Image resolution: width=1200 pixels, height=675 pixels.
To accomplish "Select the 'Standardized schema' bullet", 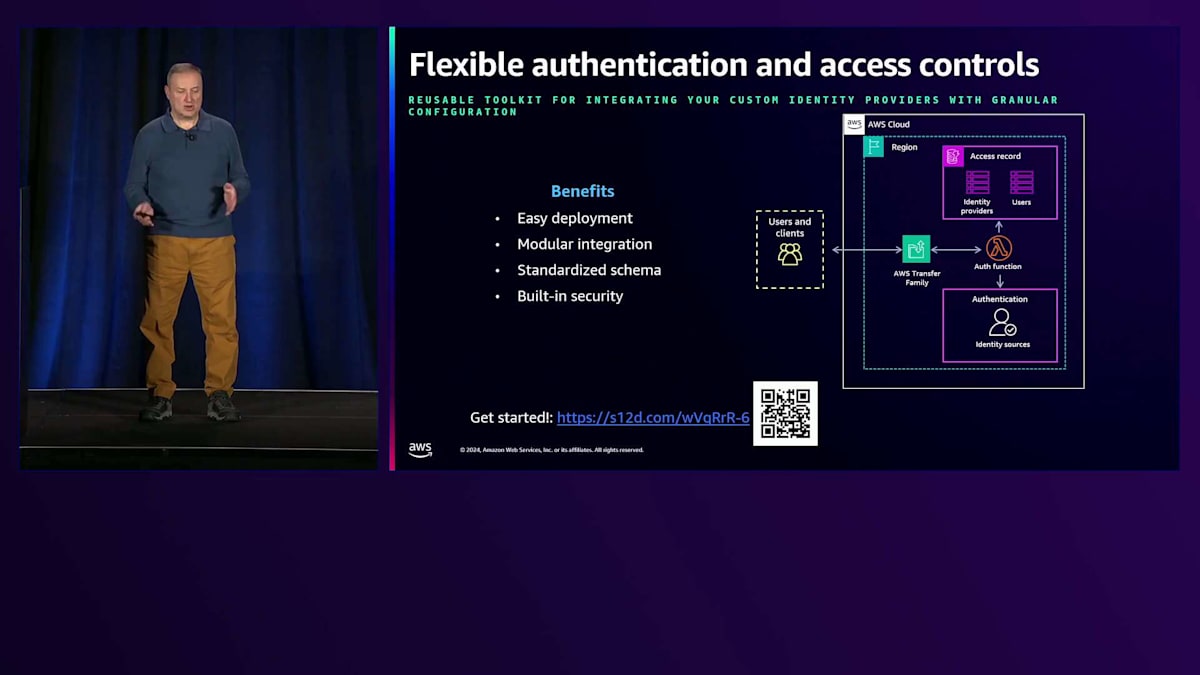I will [x=589, y=270].
